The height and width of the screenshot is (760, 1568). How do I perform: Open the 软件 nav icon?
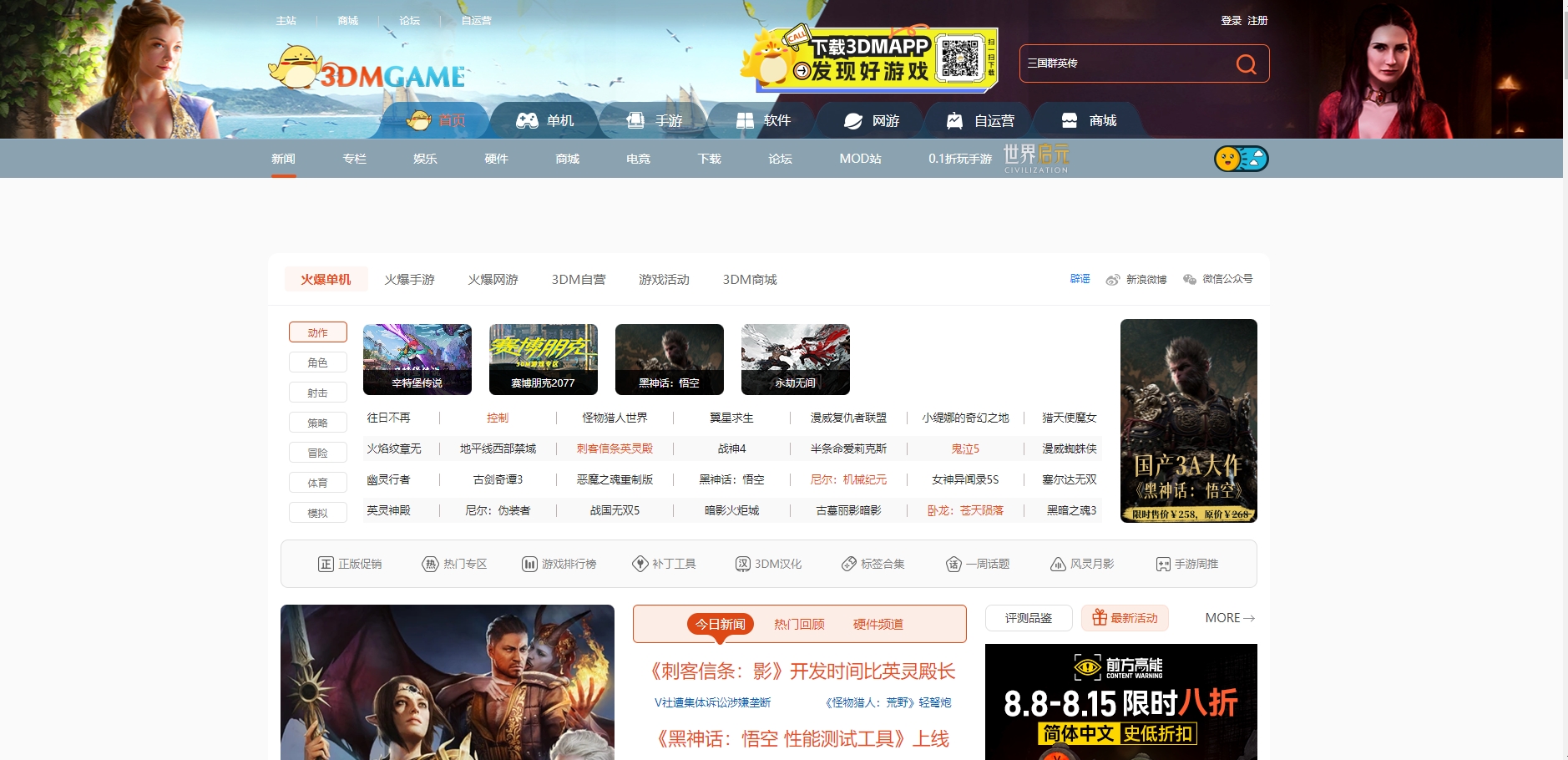(x=745, y=120)
